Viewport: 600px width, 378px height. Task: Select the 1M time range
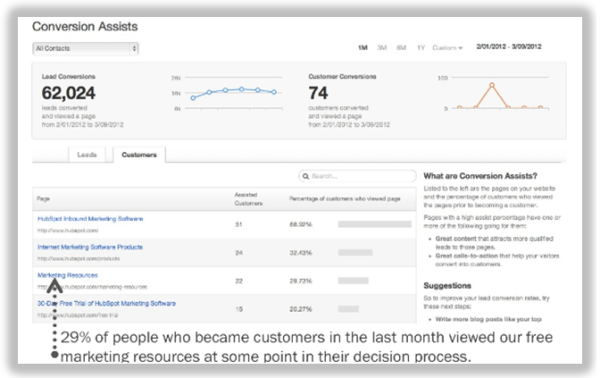pyautogui.click(x=362, y=48)
